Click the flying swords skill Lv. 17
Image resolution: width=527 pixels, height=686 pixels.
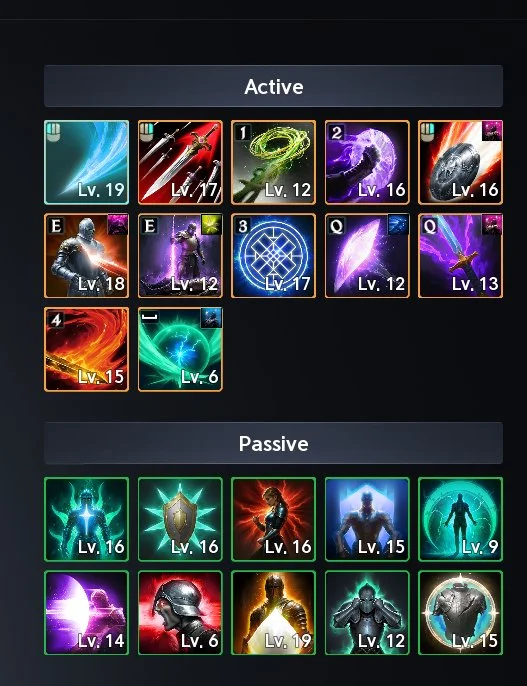180,162
